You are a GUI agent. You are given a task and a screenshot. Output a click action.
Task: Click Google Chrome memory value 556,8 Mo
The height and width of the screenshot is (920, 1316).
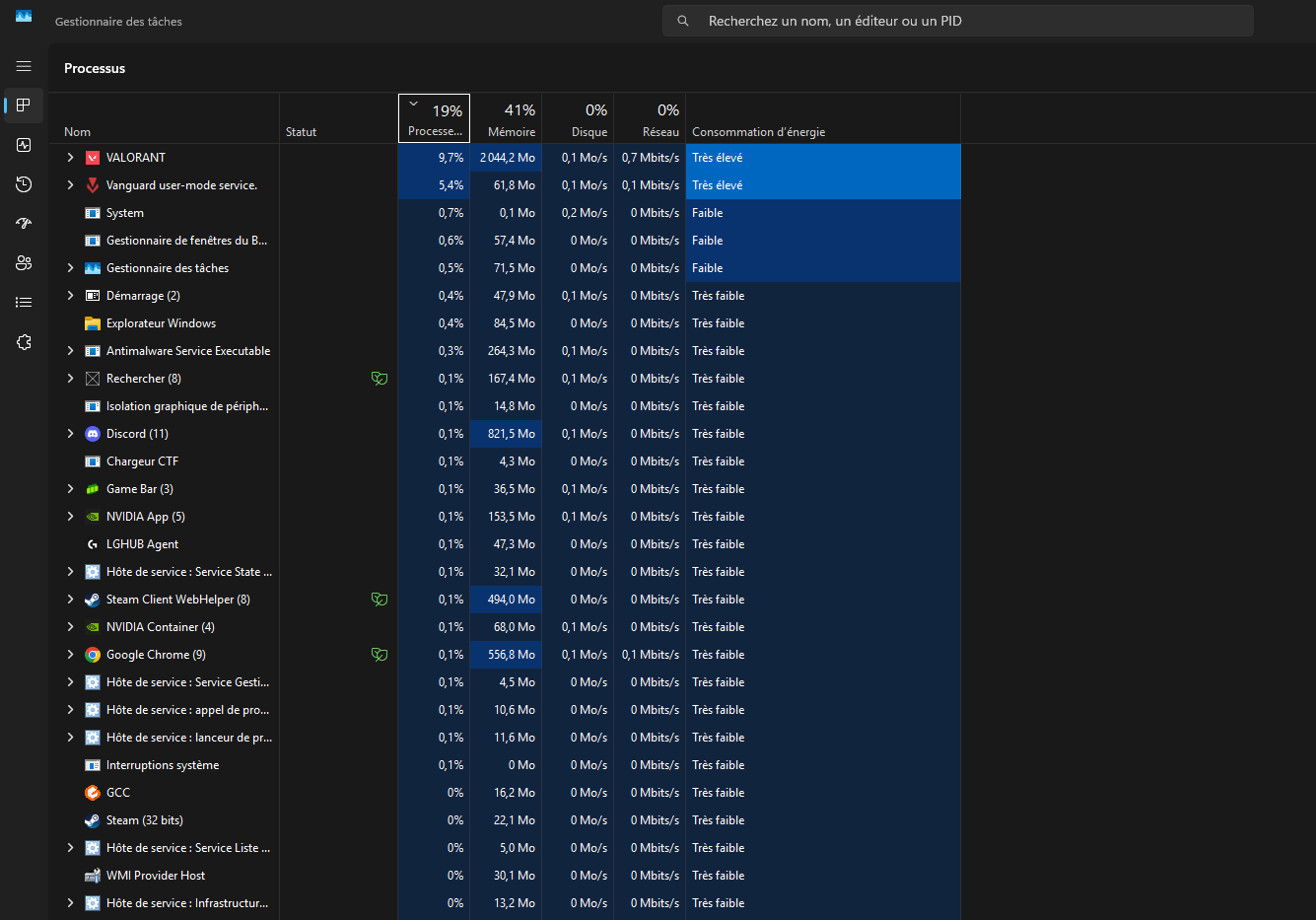512,655
